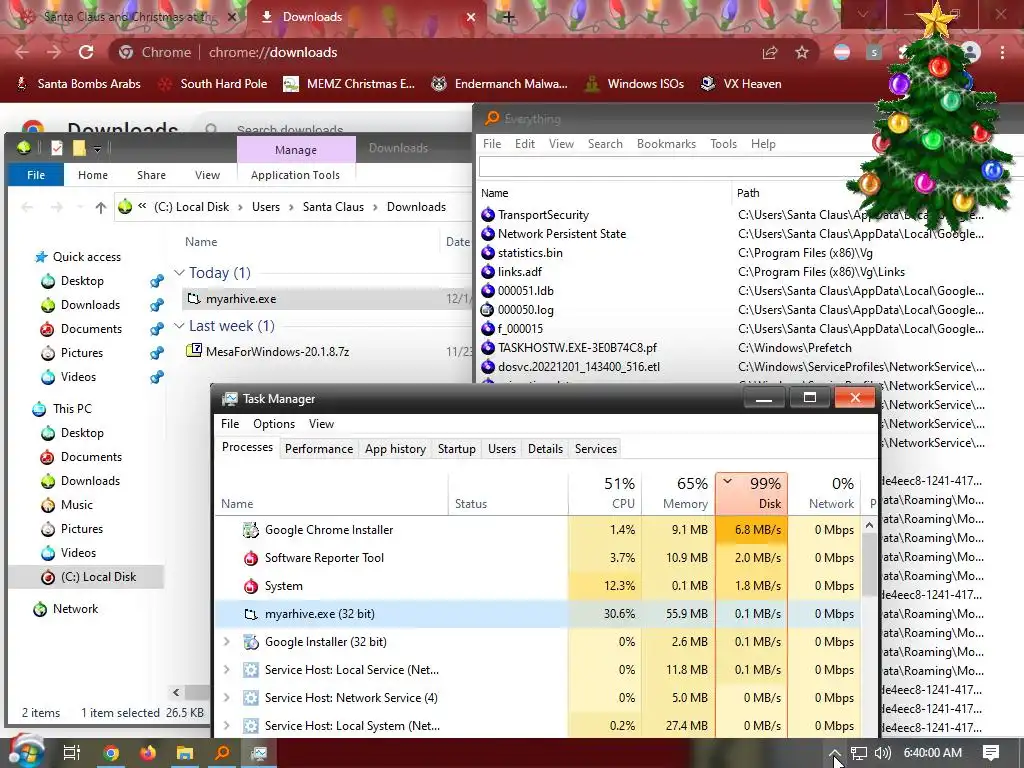This screenshot has width=1024, height=768.
Task: Select statistics.bin result in Everything
Action: (x=530, y=253)
